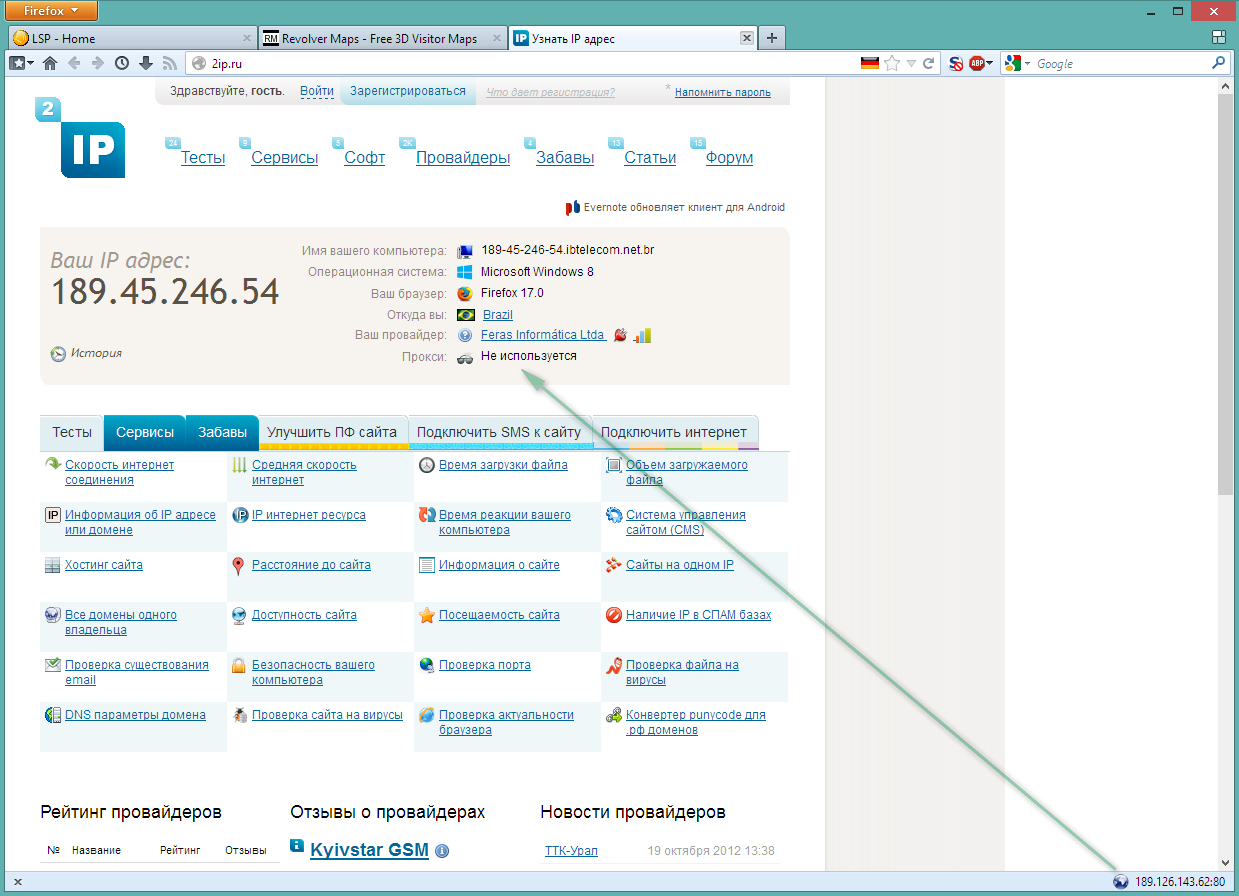The height and width of the screenshot is (896, 1239).
Task: Open the Статьи navigation link
Action: [x=650, y=158]
